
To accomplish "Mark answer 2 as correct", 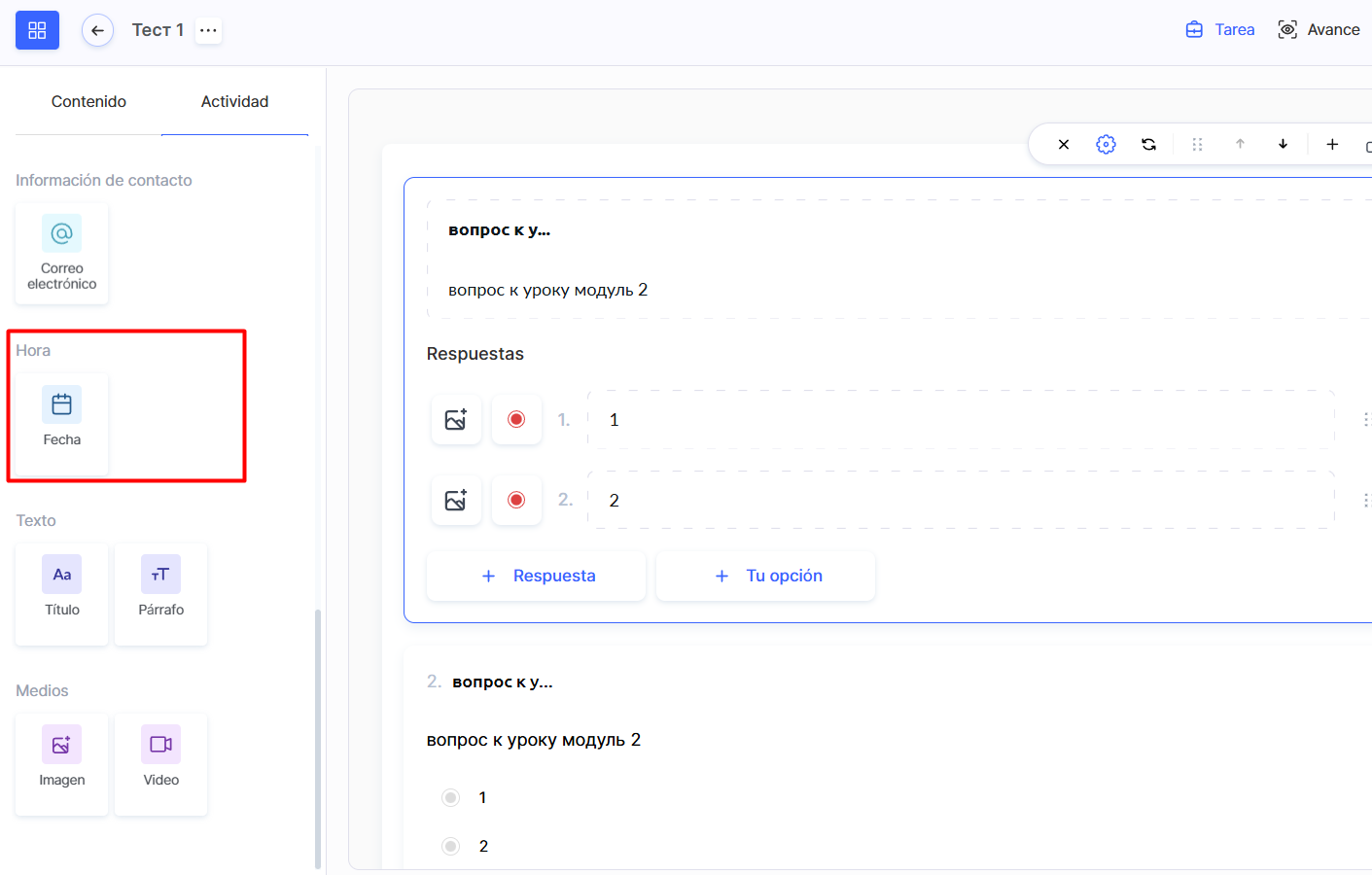I will coord(516,500).
